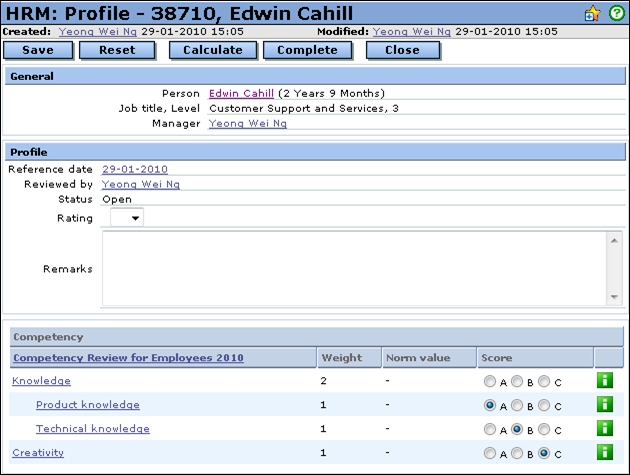
Task: Click green info icon for Creativity row
Action: [603, 453]
